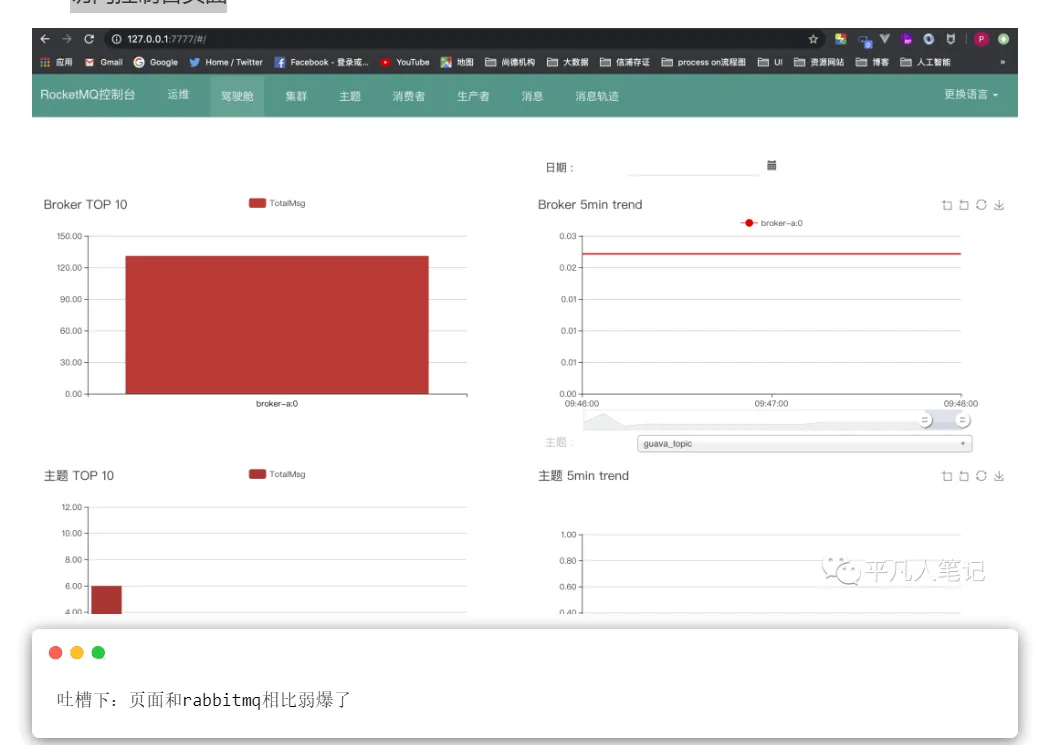Open the 信息存证 bookmark folder
This screenshot has height=745, width=1051.
[x=625, y=62]
